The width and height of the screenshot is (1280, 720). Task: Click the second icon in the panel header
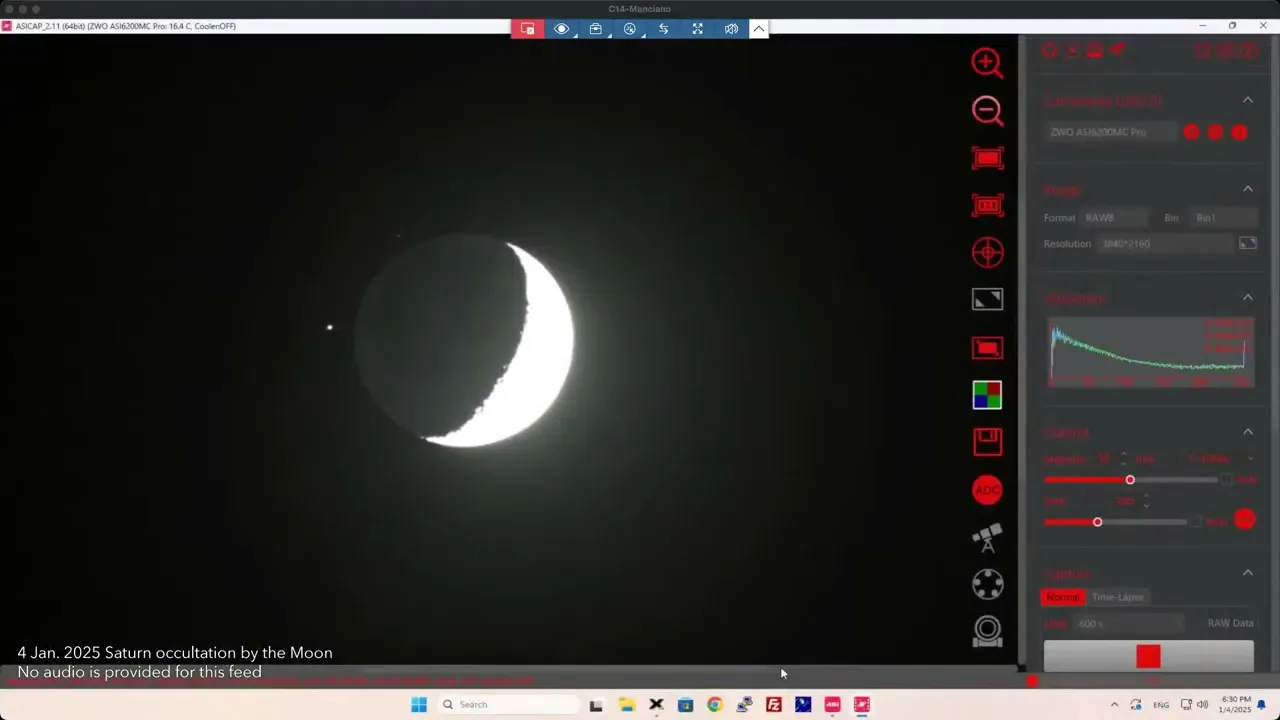[1072, 50]
